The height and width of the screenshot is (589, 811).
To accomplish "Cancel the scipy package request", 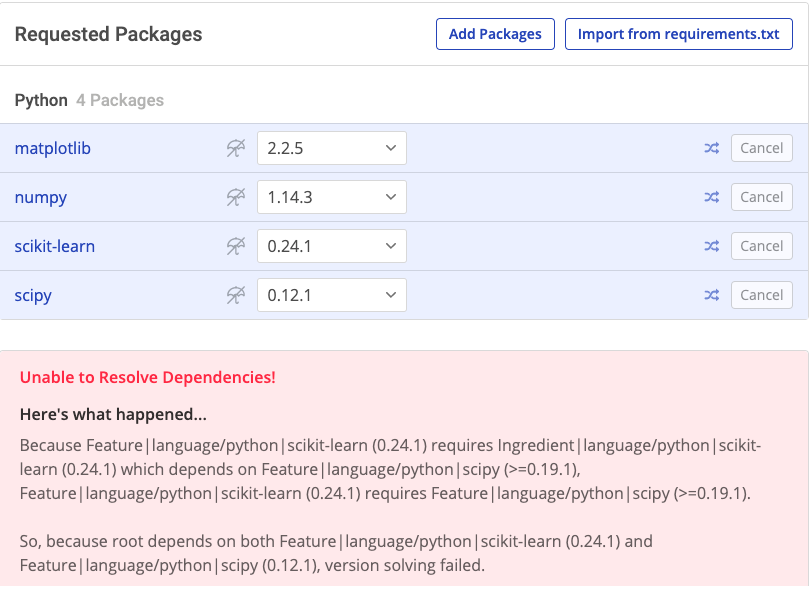I will click(x=761, y=295).
